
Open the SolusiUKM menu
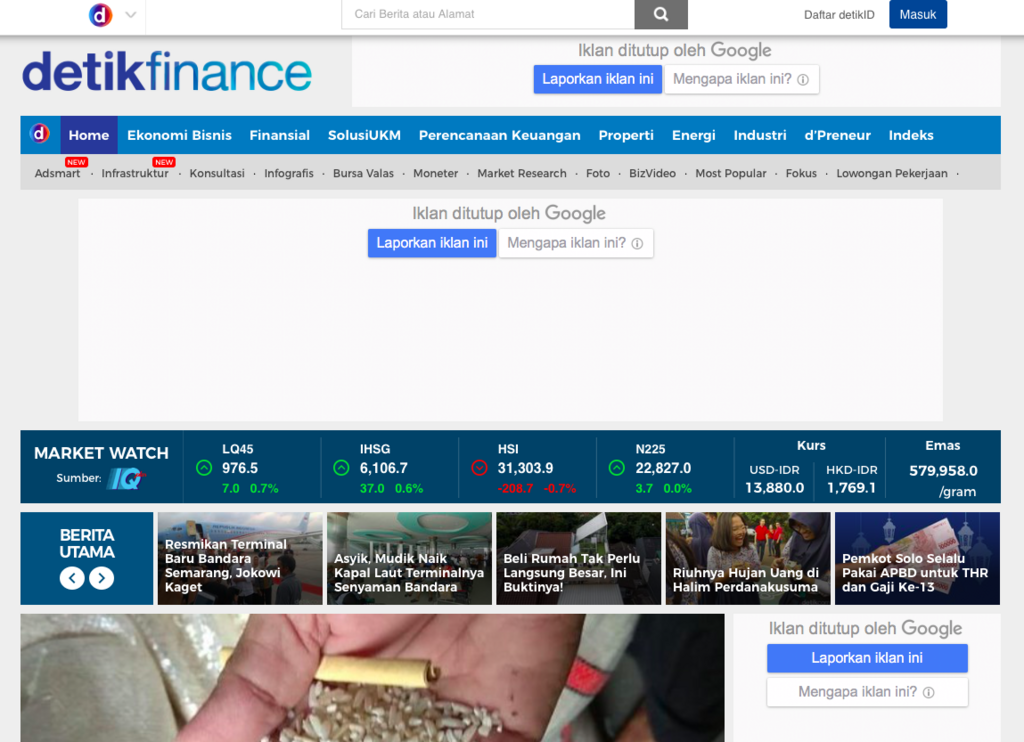(364, 135)
